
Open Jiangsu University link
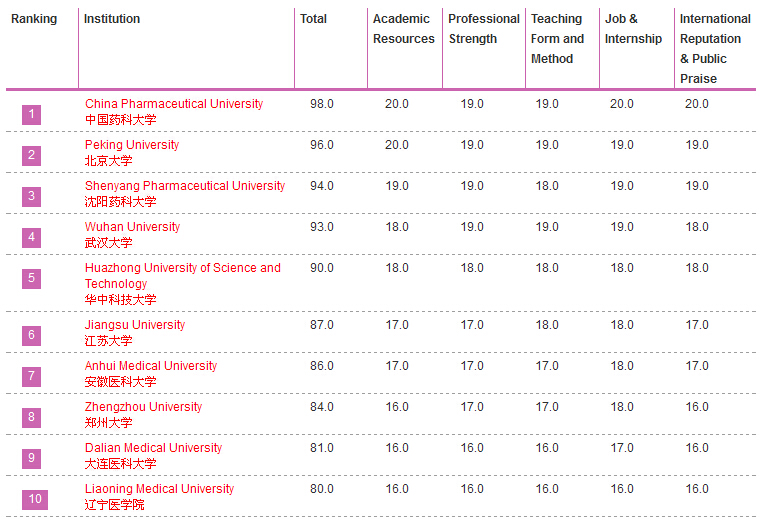tap(135, 325)
